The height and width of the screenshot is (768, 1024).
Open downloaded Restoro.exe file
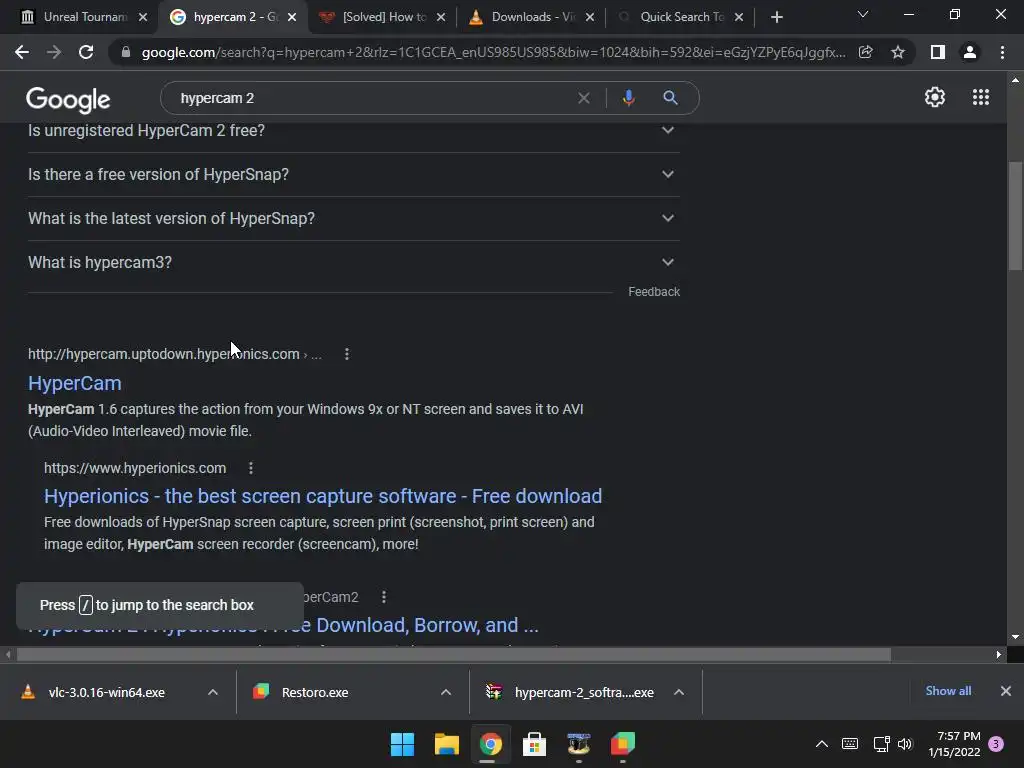[x=315, y=692]
